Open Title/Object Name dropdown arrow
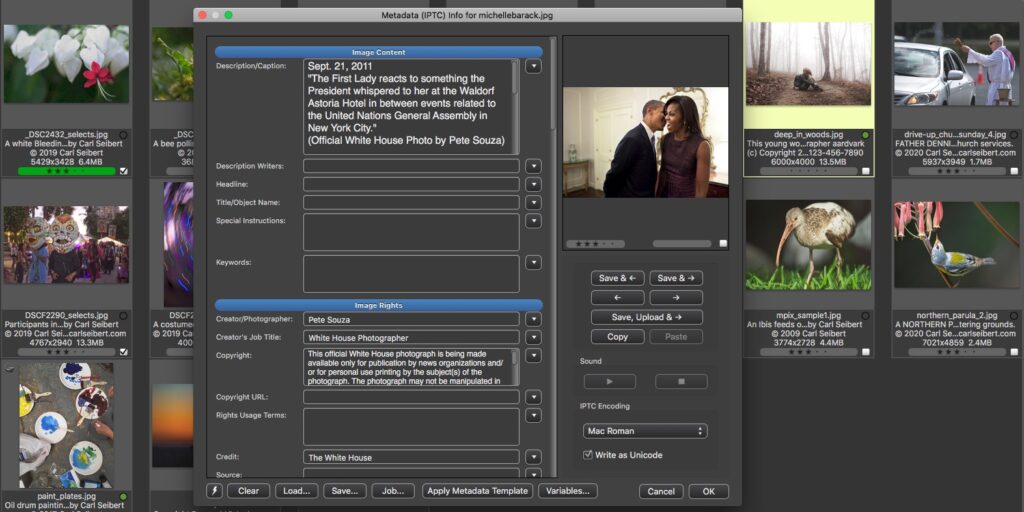 click(x=534, y=203)
